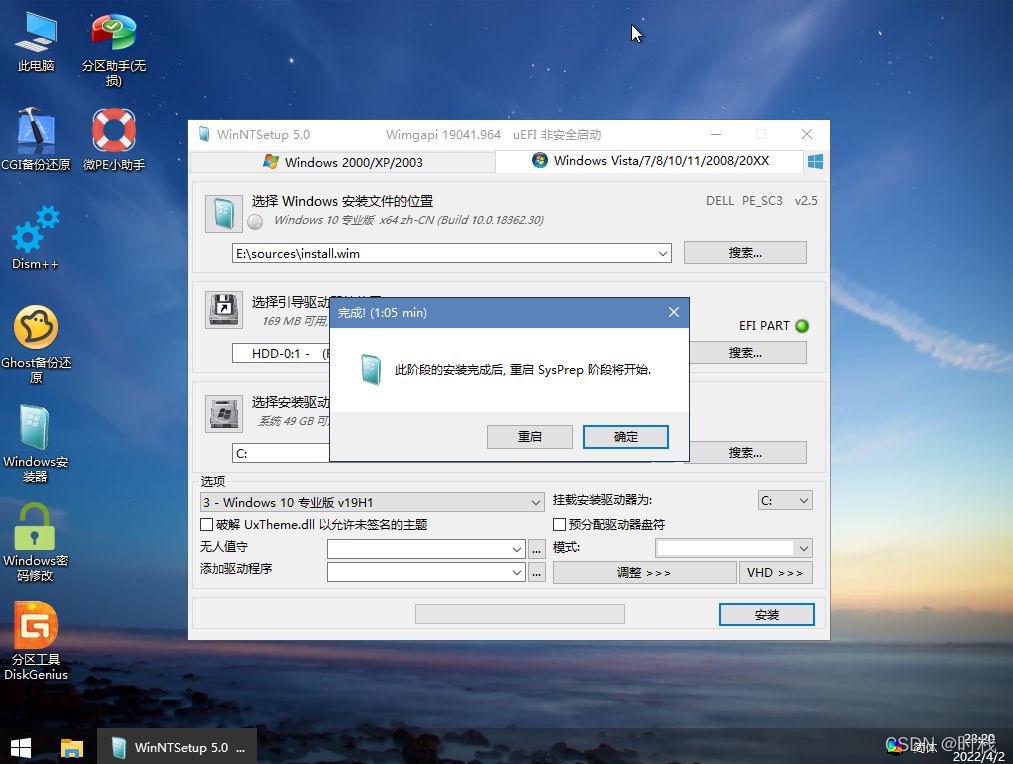
Task: Switch to Windows Vista/7/8/10/11 tab
Action: pos(650,161)
